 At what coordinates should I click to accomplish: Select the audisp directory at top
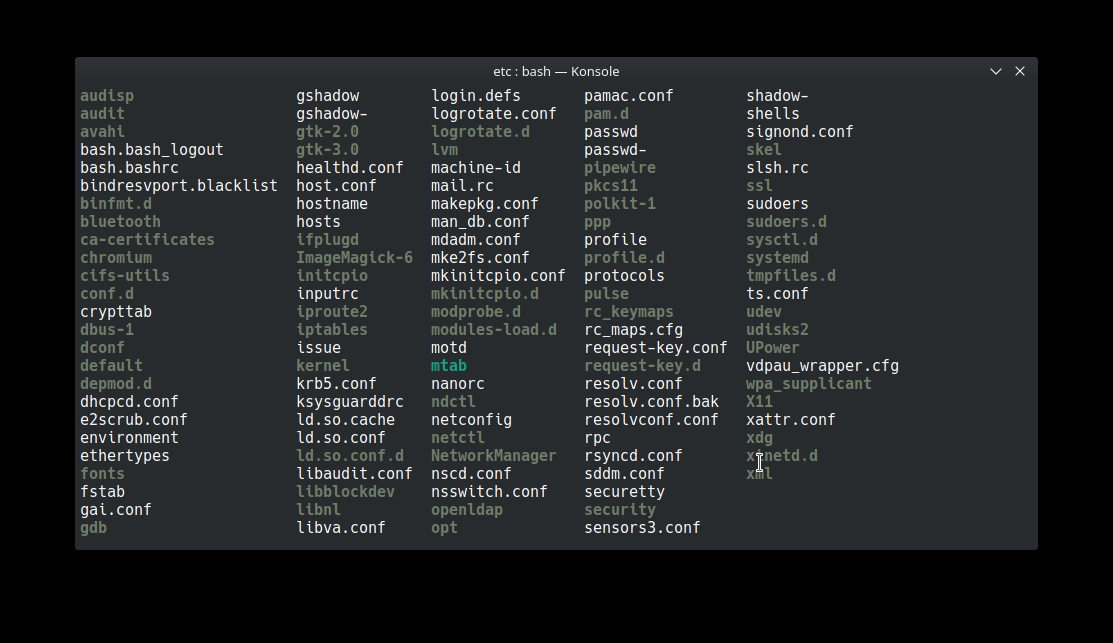106,95
